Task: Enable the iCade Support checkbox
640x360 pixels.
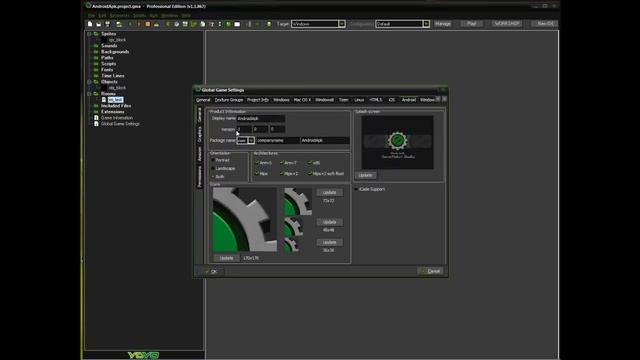Action: (356, 189)
